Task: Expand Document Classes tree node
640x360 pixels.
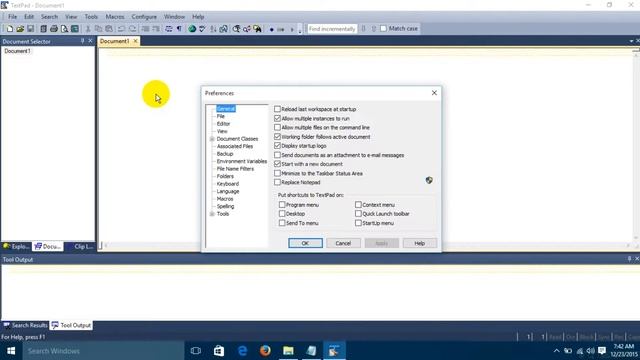Action: coord(212,139)
